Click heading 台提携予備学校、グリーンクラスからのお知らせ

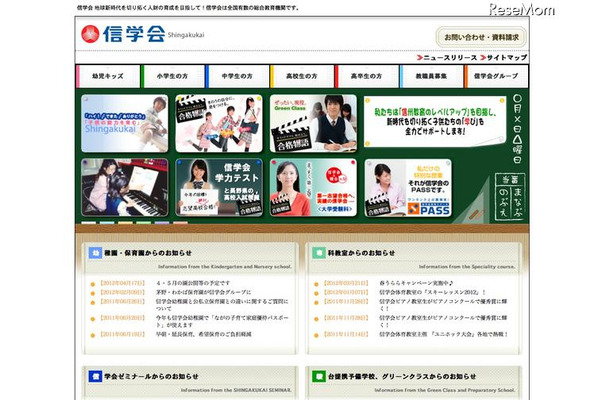point(402,377)
